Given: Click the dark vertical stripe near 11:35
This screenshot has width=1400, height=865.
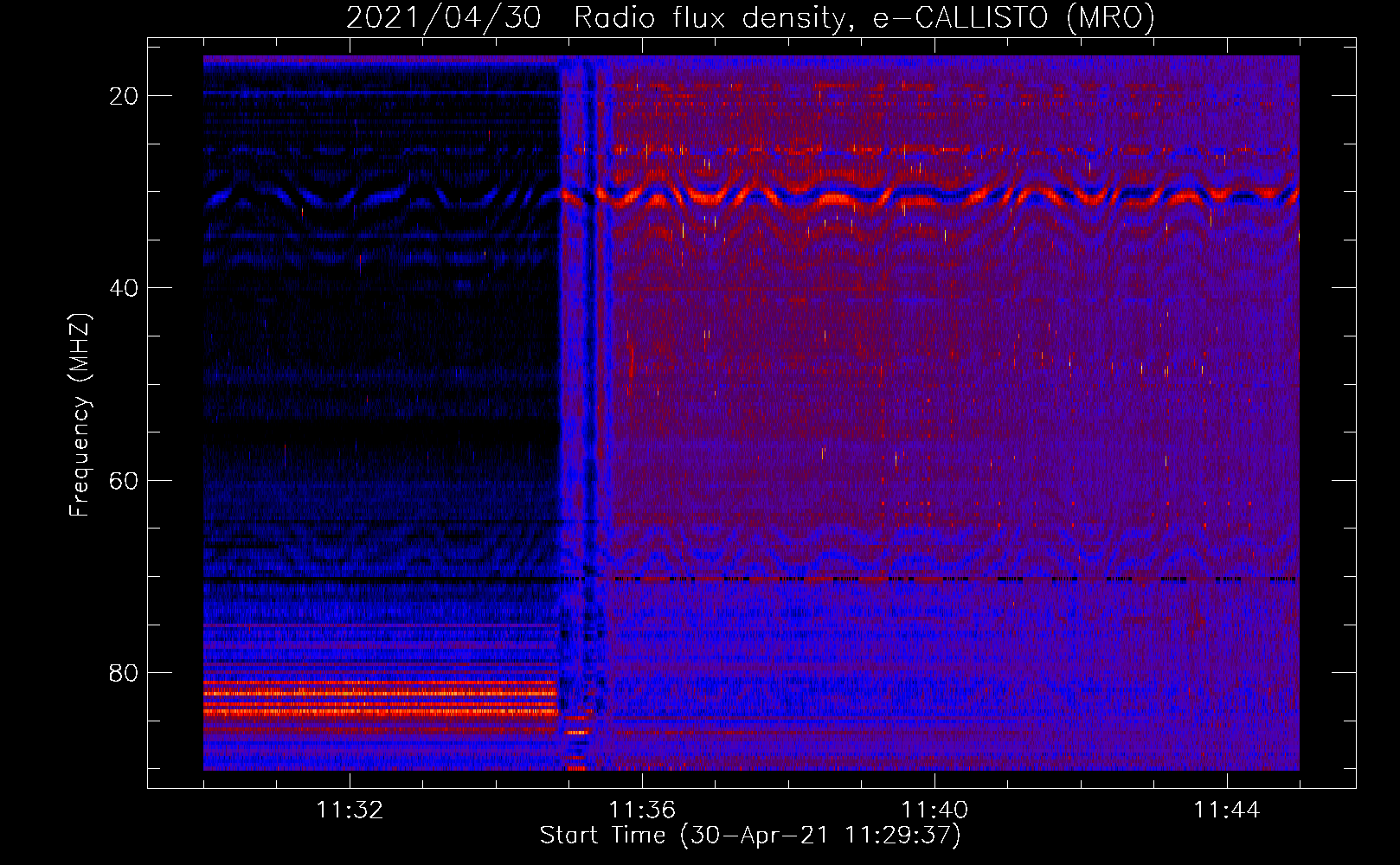Looking at the screenshot, I should (590, 413).
